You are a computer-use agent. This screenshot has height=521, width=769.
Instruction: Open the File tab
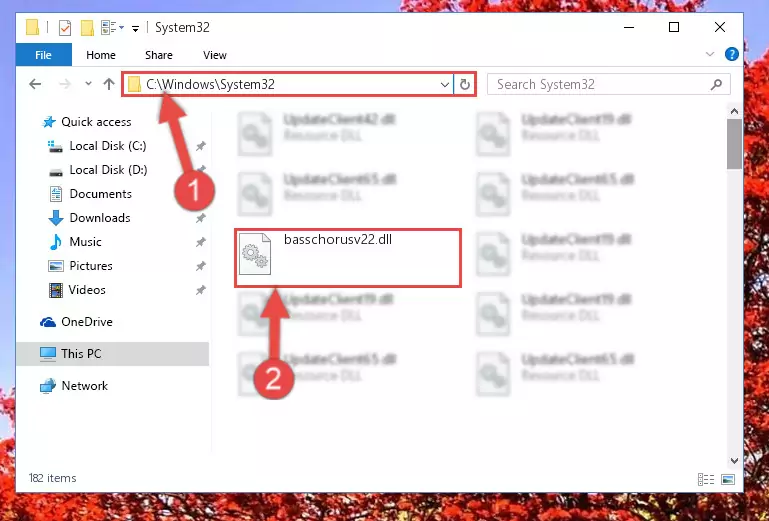[44, 55]
